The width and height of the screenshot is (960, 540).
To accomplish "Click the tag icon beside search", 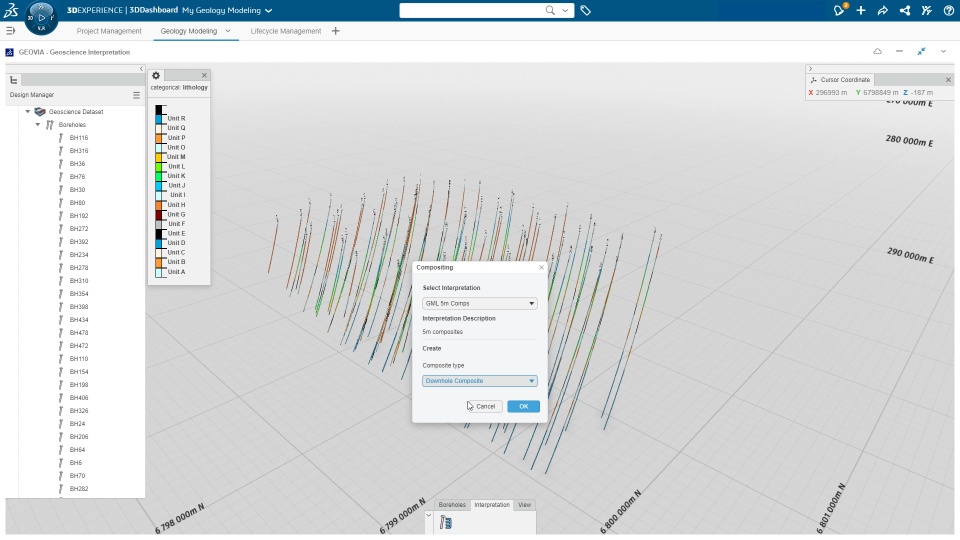I will click(x=585, y=10).
